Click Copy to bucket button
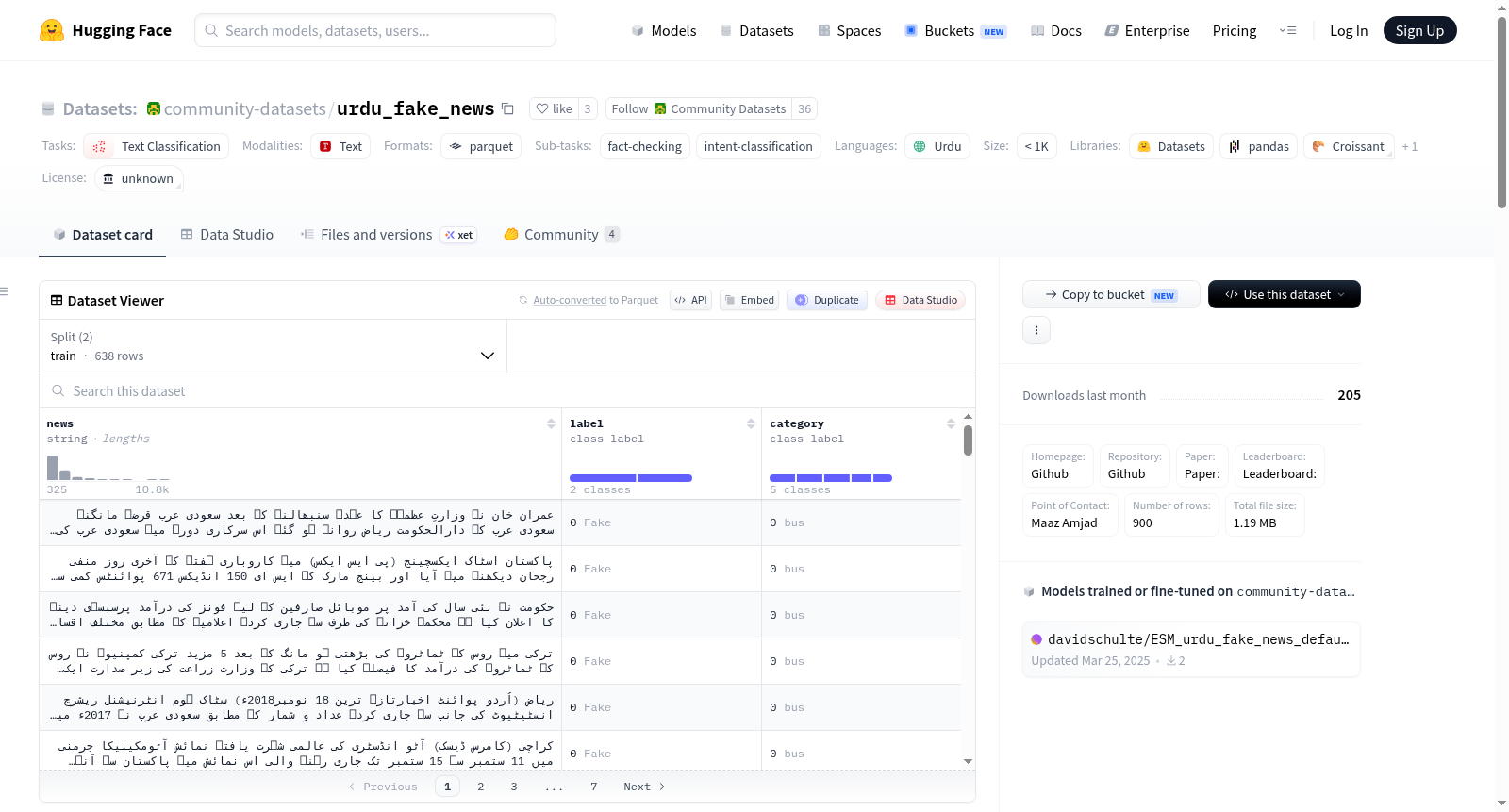 (1111, 294)
